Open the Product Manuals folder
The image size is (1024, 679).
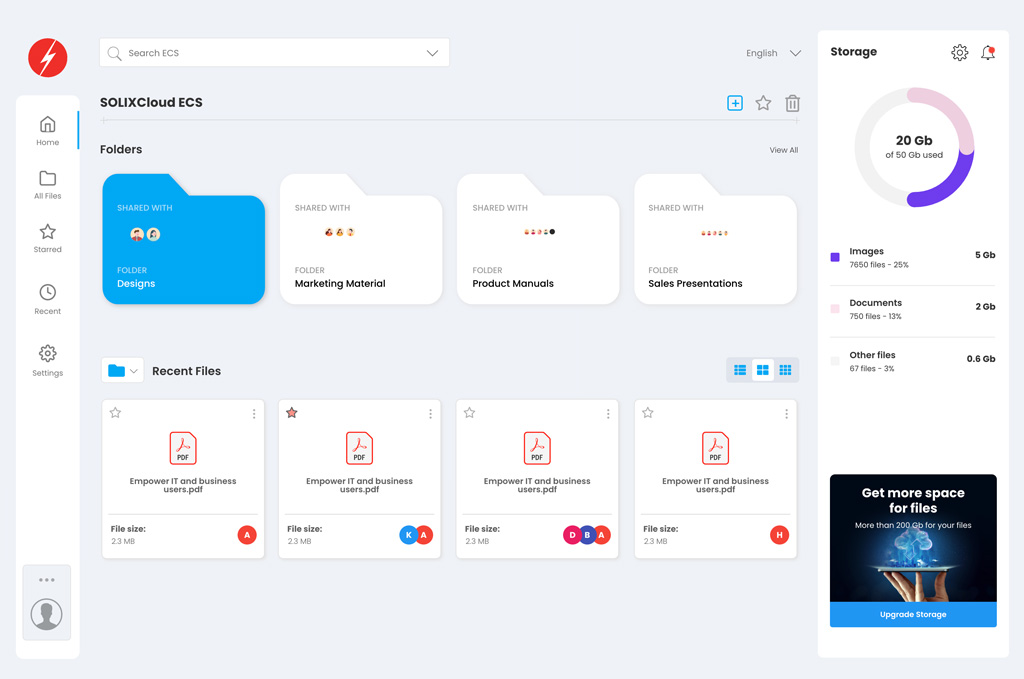click(x=538, y=239)
